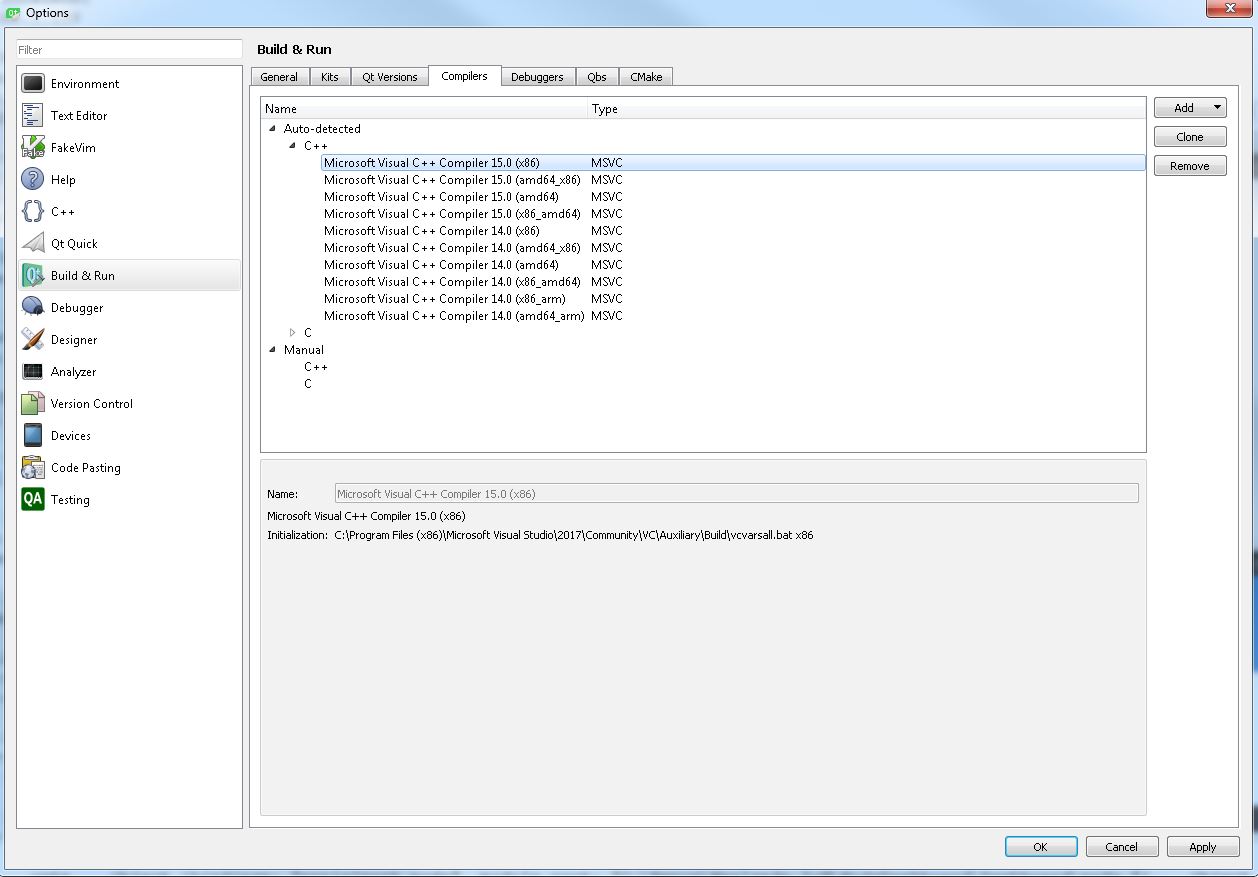
Task: Open the CMake tab
Action: pyautogui.click(x=646, y=77)
